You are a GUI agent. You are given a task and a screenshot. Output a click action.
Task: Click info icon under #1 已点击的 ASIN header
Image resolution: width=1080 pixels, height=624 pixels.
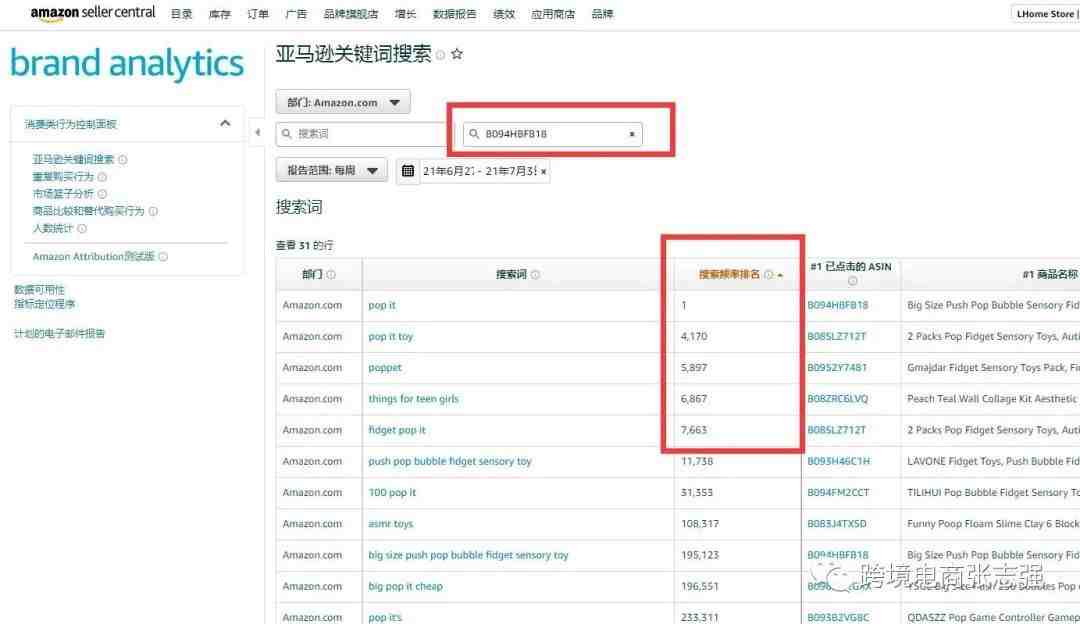[x=852, y=281]
